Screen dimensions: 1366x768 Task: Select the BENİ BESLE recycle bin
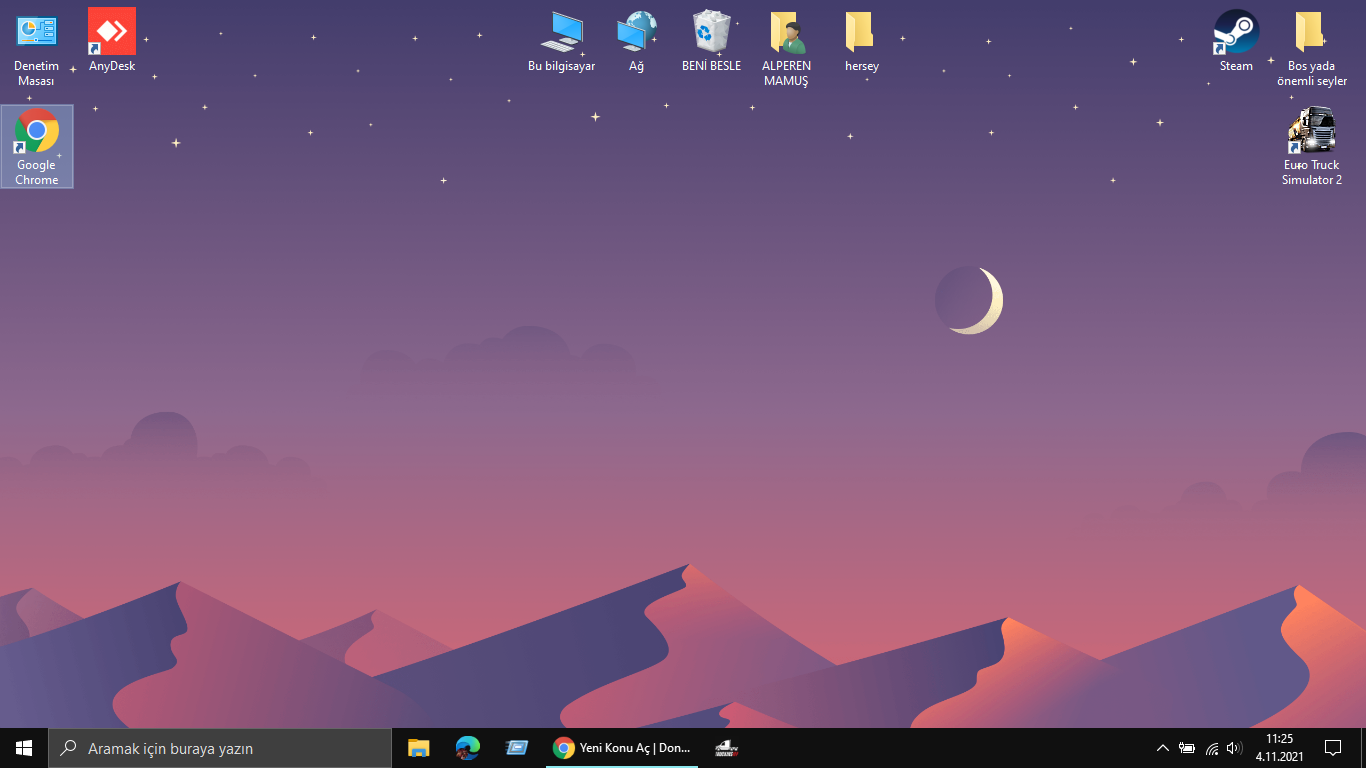pyautogui.click(x=711, y=41)
